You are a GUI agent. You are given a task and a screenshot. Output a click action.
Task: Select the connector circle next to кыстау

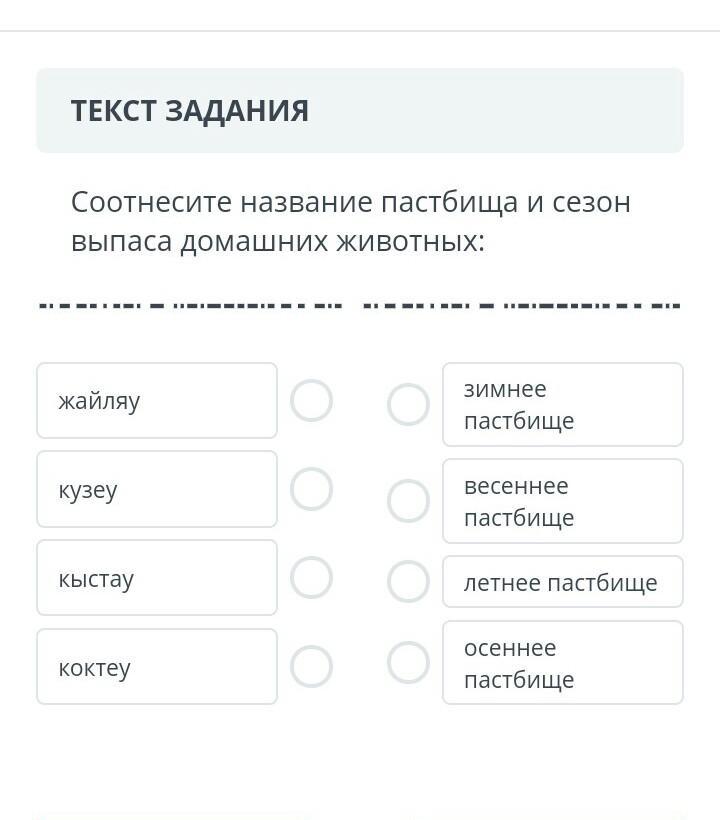pos(311,578)
